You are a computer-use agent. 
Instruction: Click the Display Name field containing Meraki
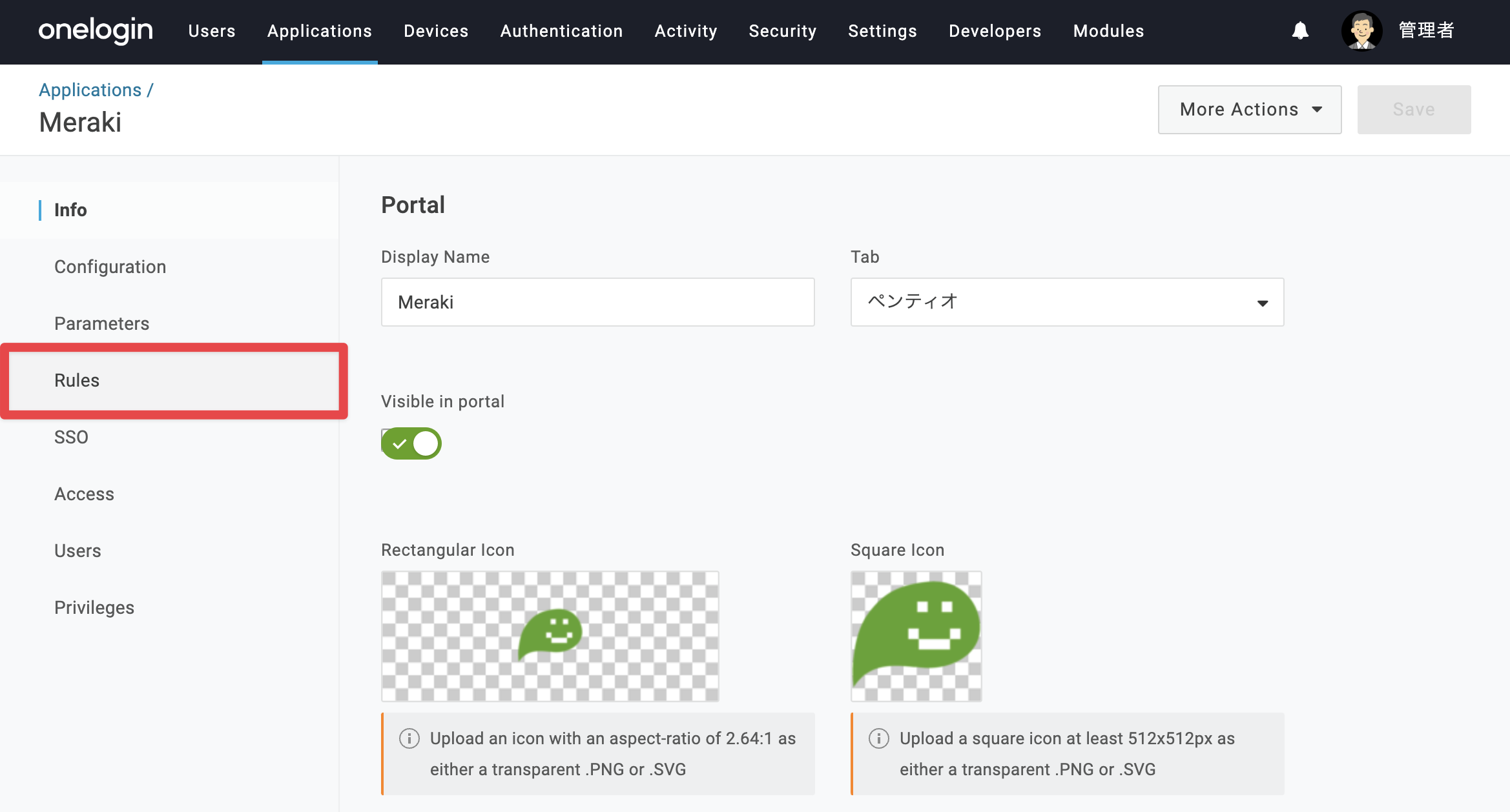click(x=597, y=302)
